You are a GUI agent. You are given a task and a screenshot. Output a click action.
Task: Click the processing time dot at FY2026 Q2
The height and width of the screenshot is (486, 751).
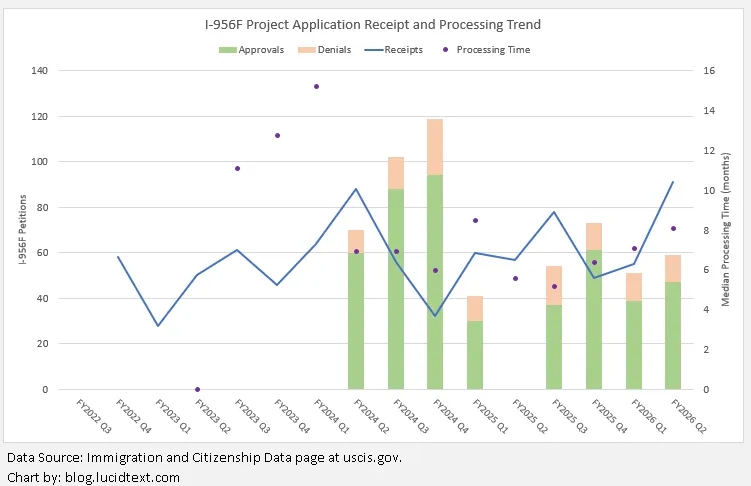[x=673, y=228]
